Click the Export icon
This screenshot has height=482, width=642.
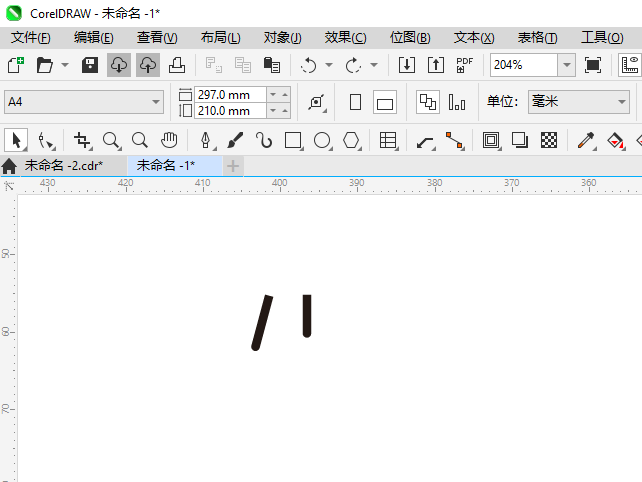(x=436, y=65)
